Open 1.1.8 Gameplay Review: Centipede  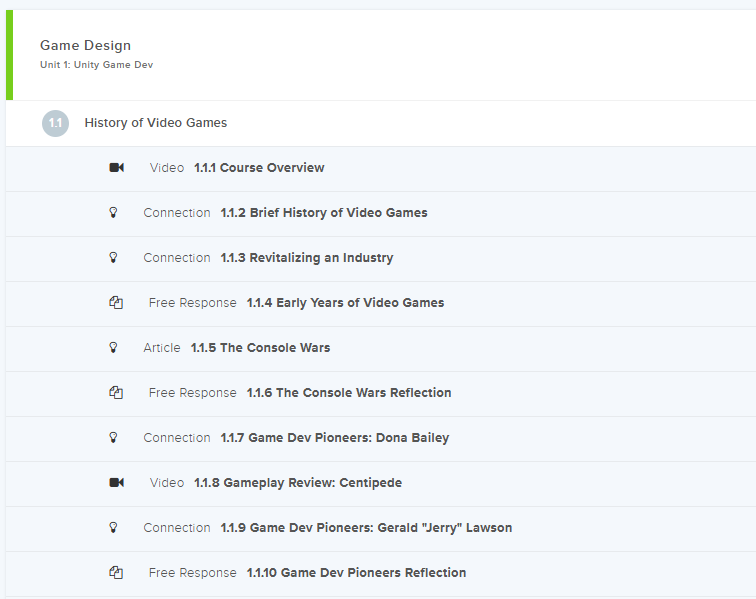pos(298,483)
